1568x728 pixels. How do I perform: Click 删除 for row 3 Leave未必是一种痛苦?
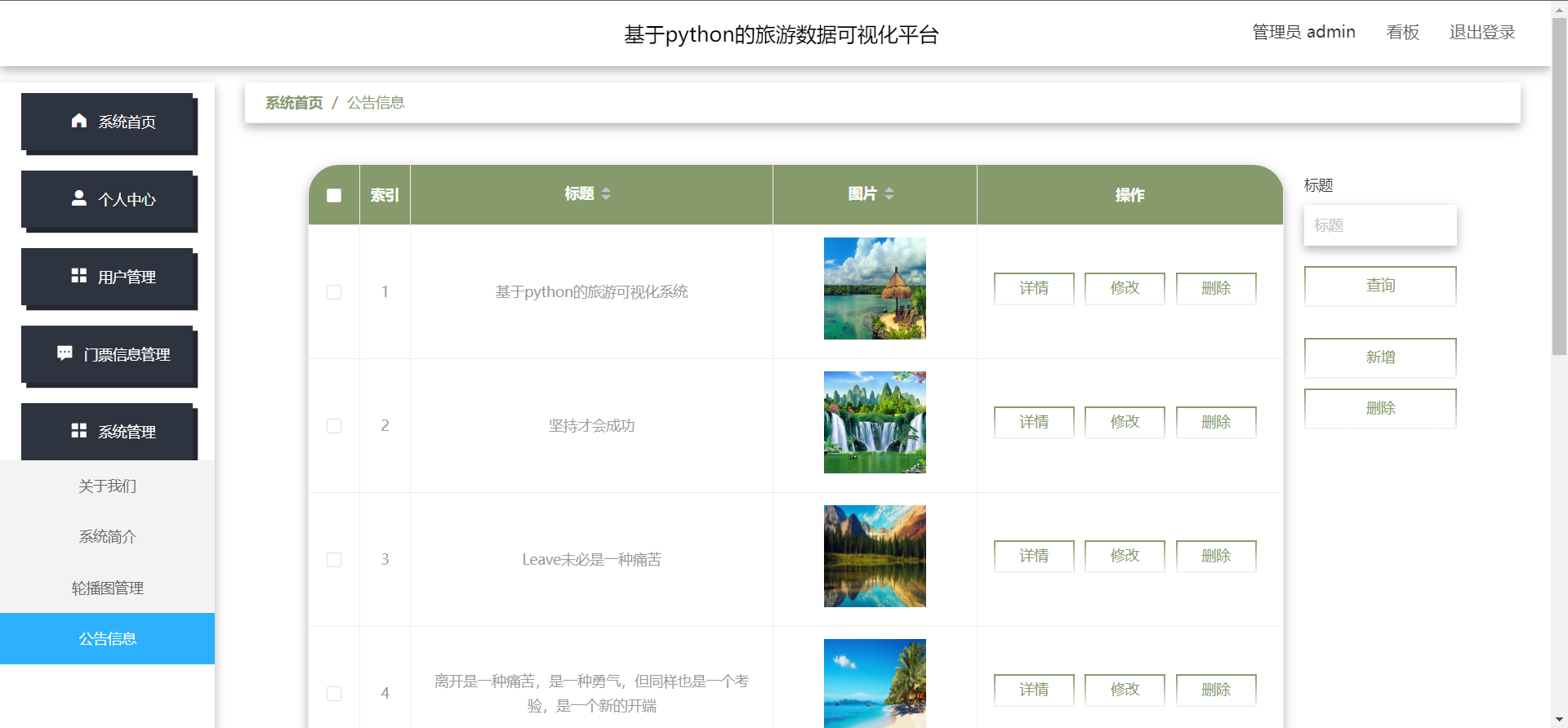(1216, 556)
